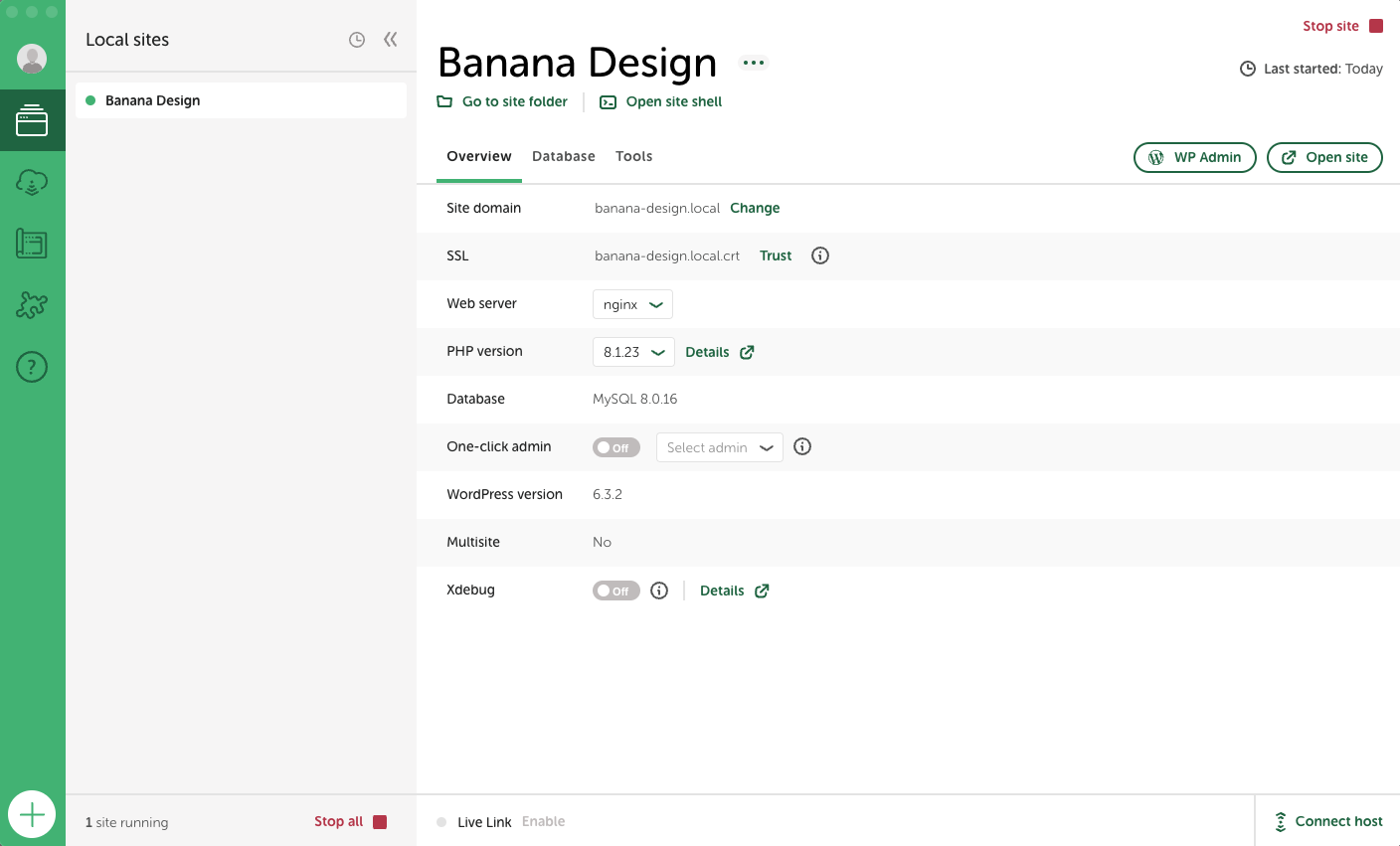Click the banana-design.local domain text

(657, 208)
